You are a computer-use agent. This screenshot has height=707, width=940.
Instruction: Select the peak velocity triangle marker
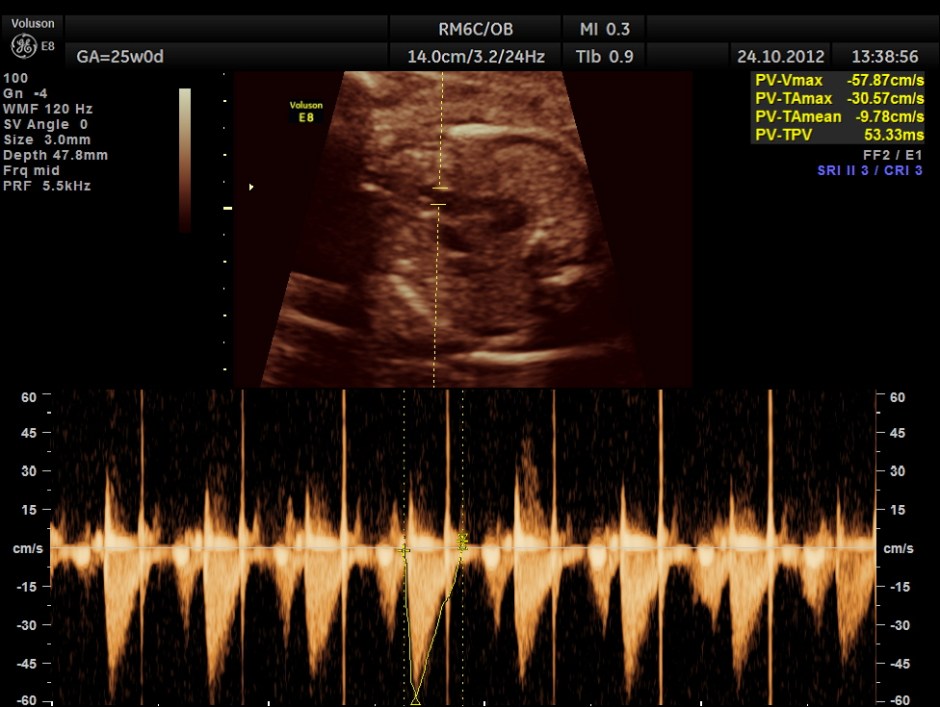[x=415, y=700]
